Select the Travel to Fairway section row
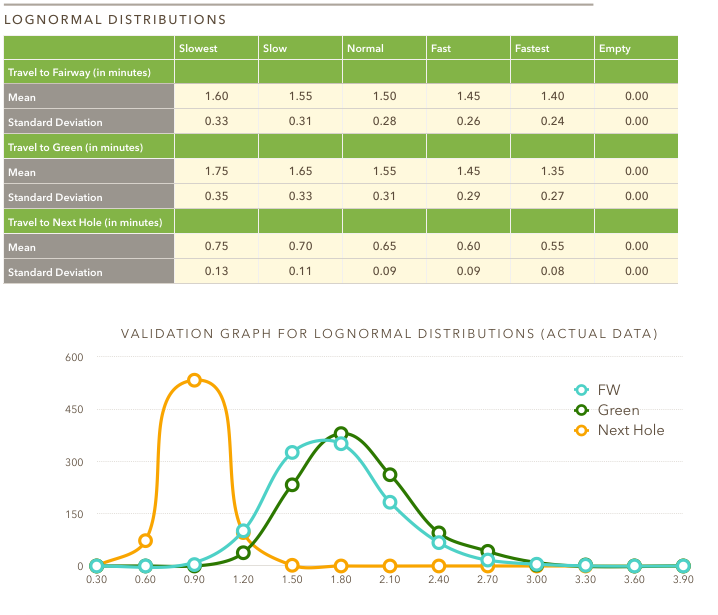This screenshot has width=718, height=615. click(x=79, y=72)
